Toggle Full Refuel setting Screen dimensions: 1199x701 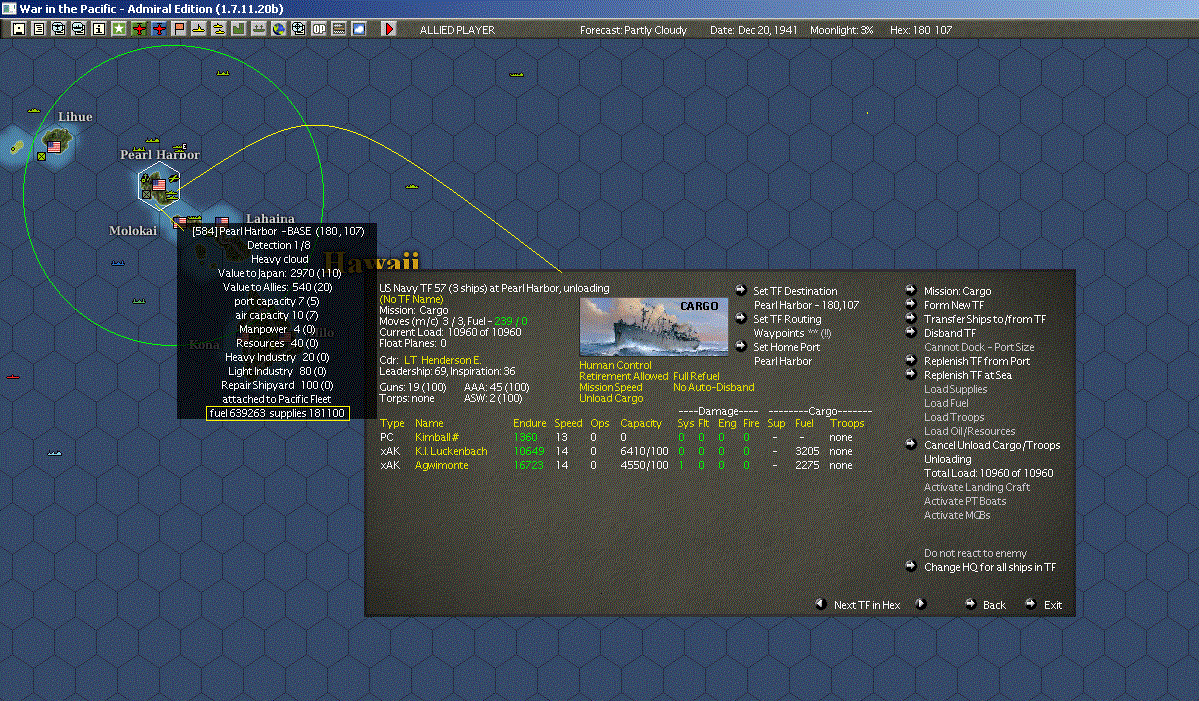click(696, 376)
